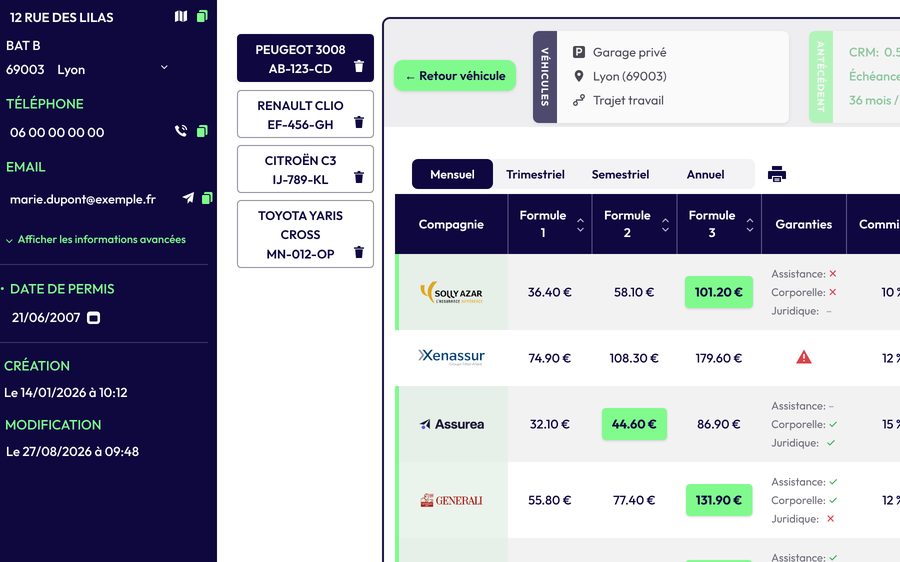Image resolution: width=900 pixels, height=562 pixels.
Task: Click the Garage privé parking icon
Action: coord(579,52)
